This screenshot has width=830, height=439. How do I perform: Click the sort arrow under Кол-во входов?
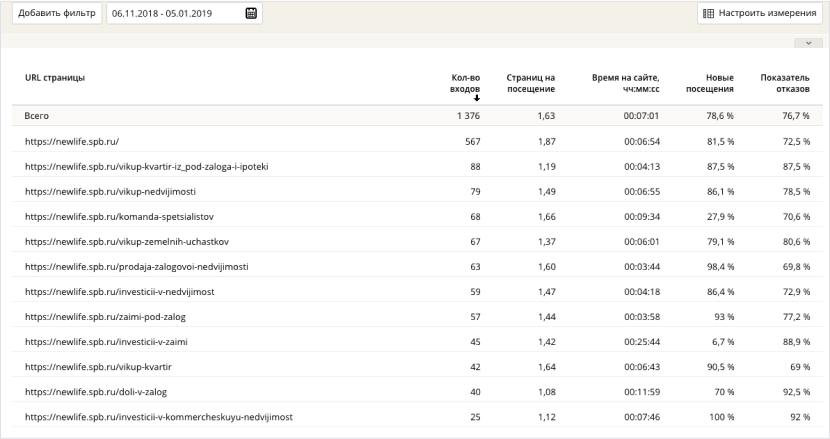pos(477,98)
